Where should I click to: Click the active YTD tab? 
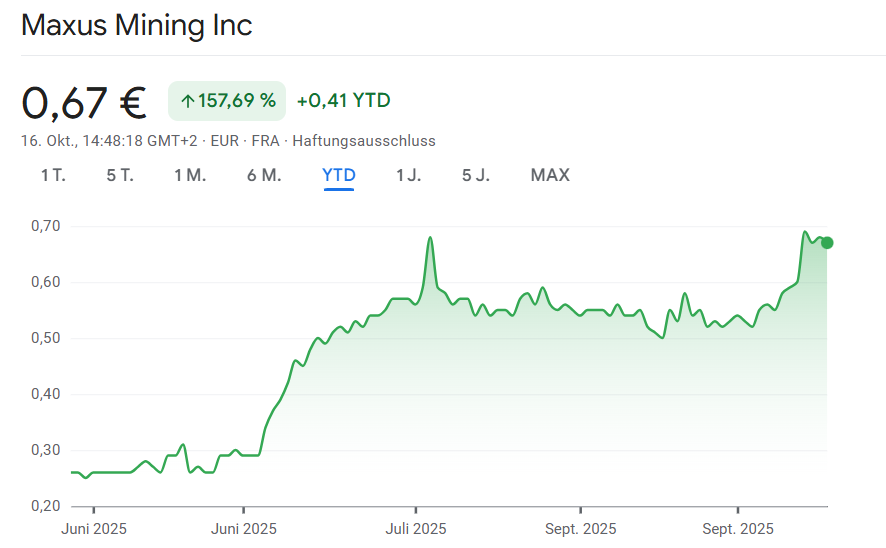[339, 175]
